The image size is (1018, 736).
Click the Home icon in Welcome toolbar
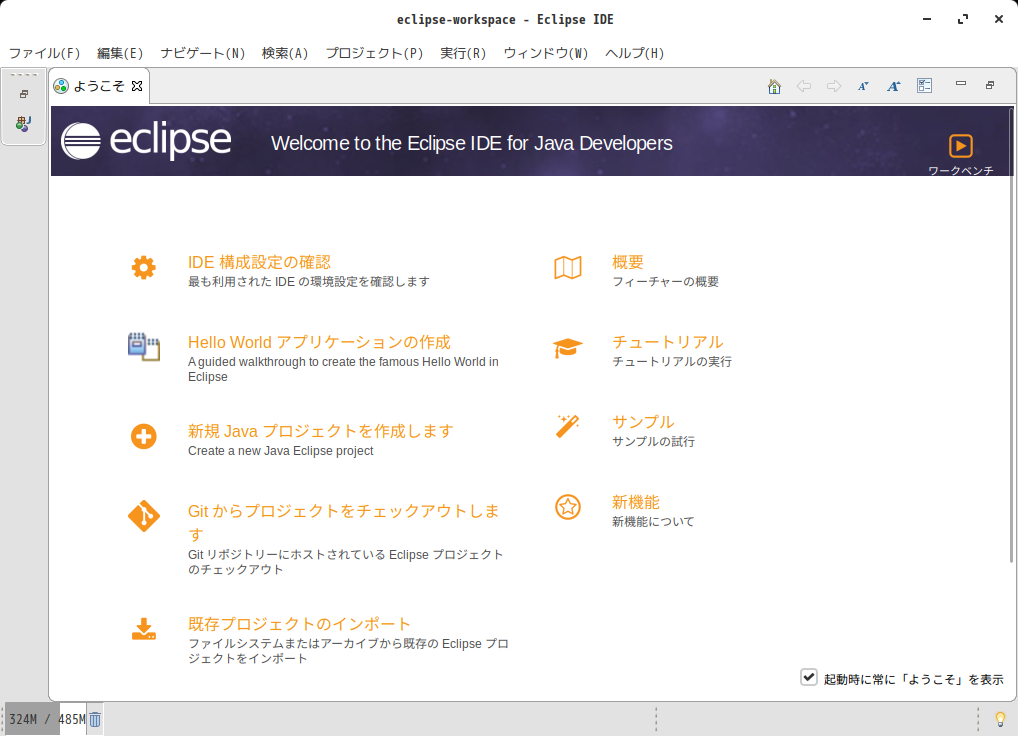click(x=774, y=86)
